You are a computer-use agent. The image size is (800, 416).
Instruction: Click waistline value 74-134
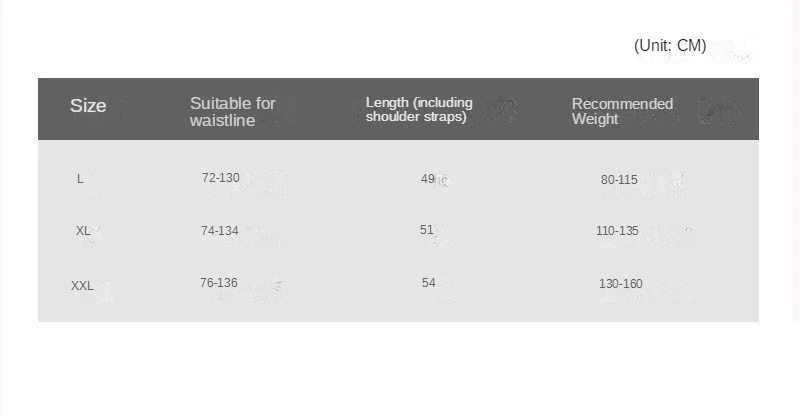219,231
